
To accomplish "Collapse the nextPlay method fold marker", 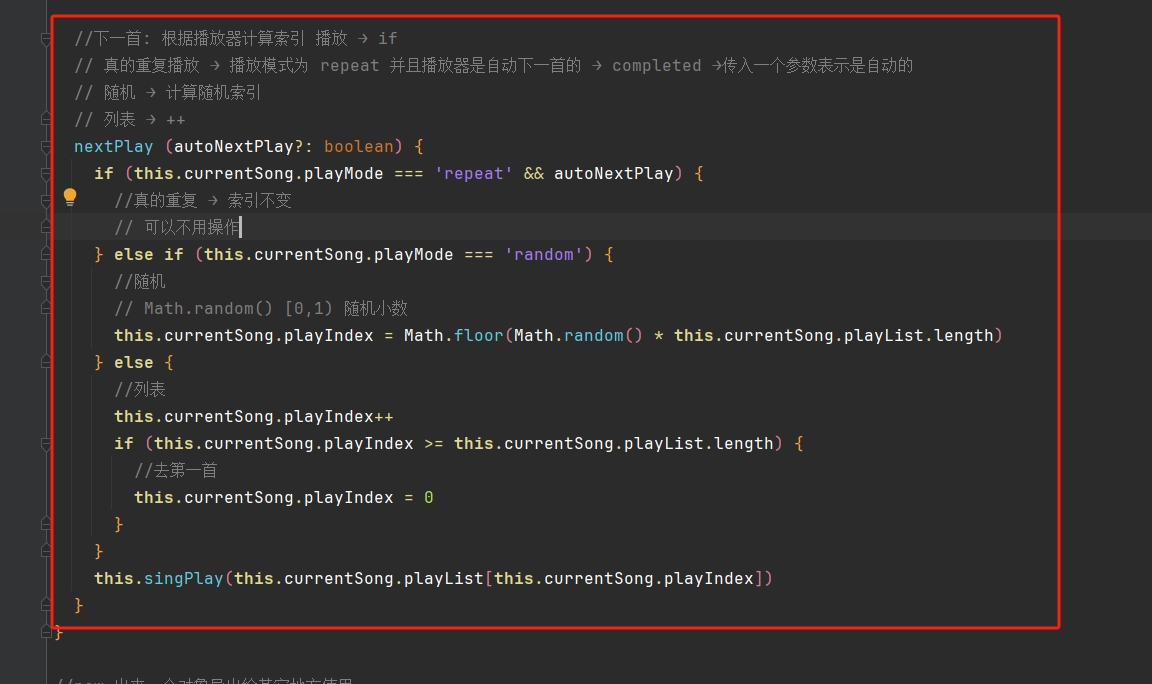I will click(x=46, y=146).
